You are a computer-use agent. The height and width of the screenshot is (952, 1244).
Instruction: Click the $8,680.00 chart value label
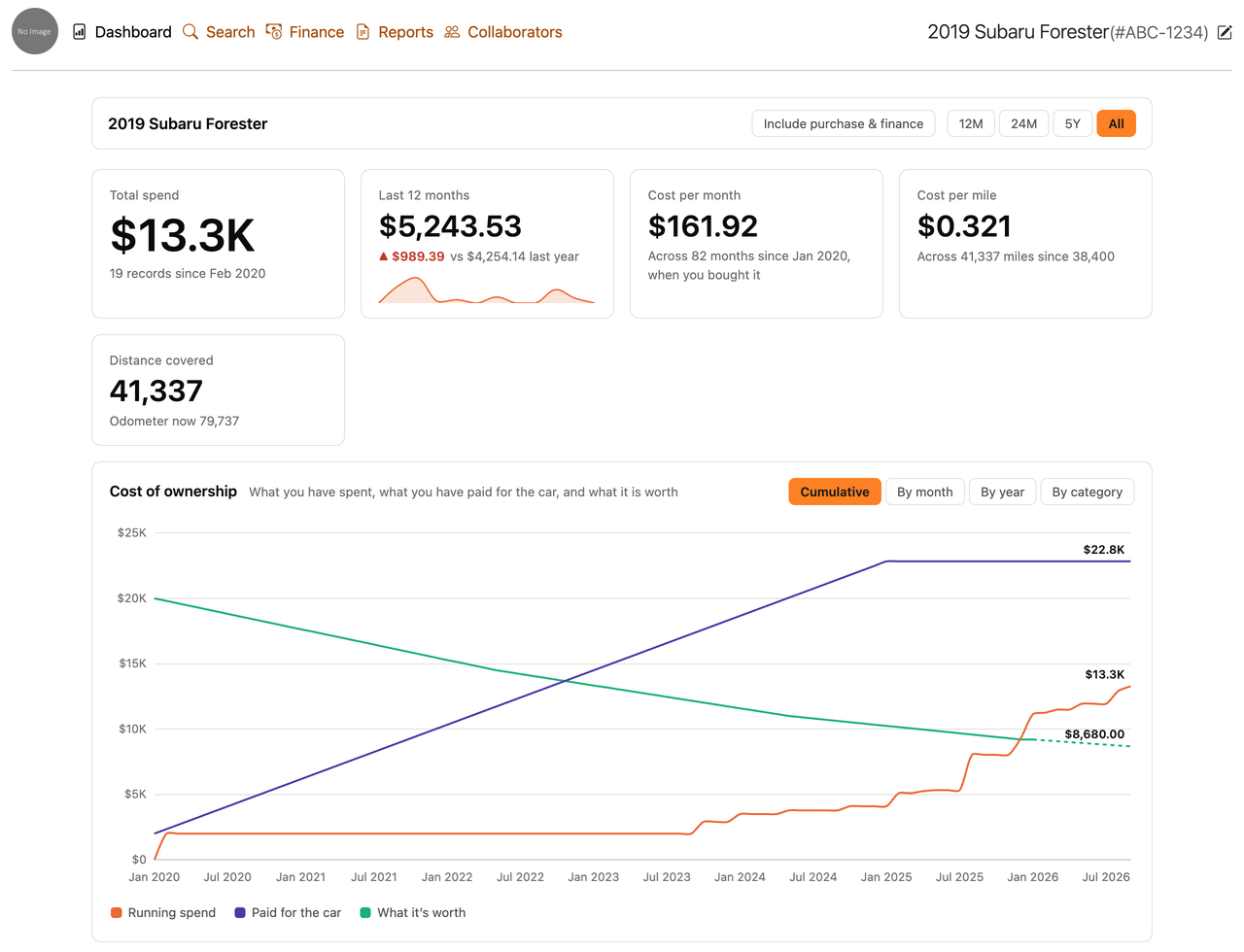1094,734
